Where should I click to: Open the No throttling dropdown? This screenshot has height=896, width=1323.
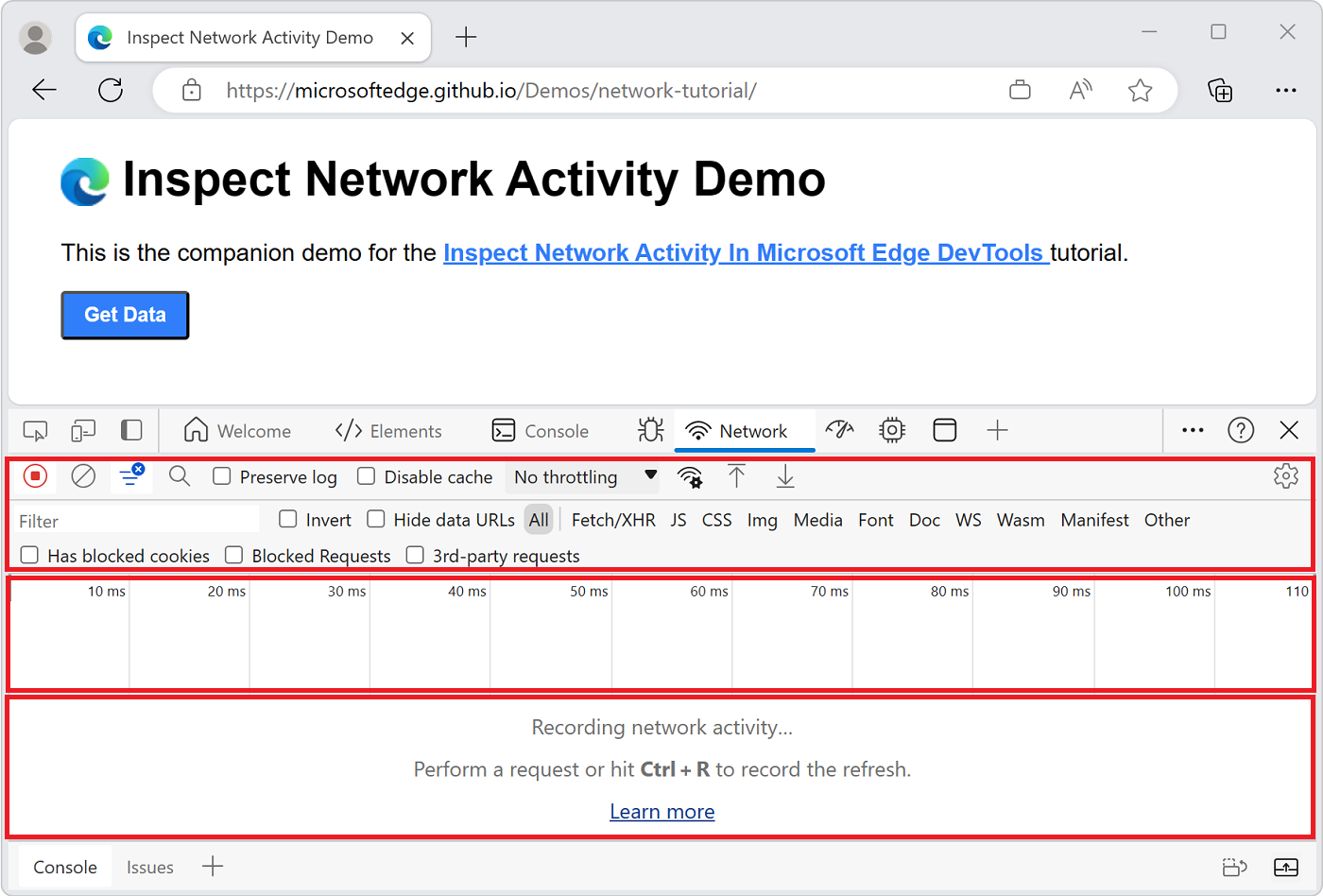tap(581, 477)
